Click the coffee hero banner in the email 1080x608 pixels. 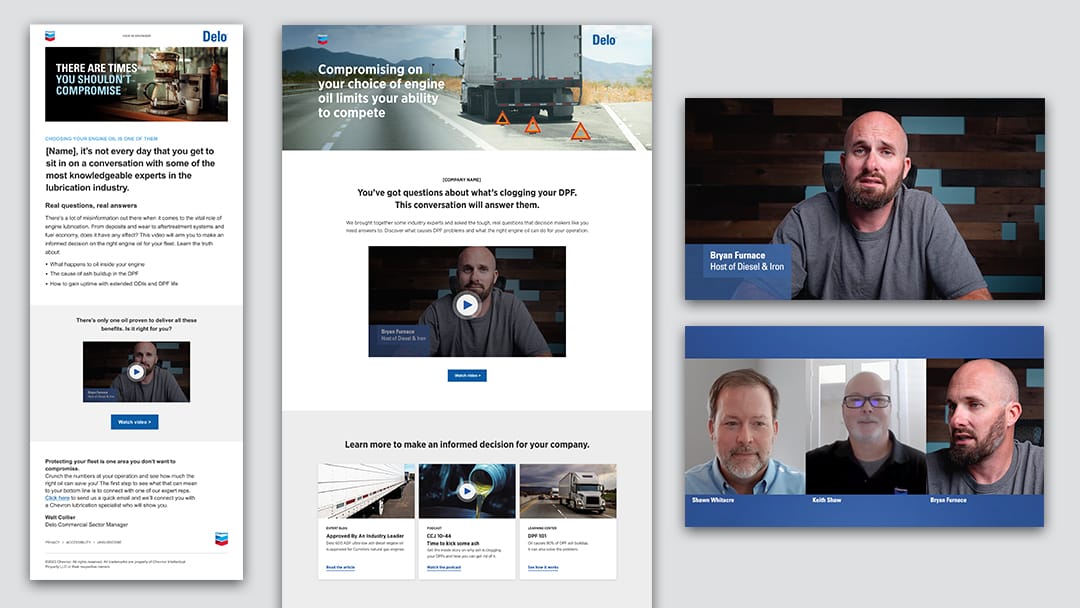point(136,84)
